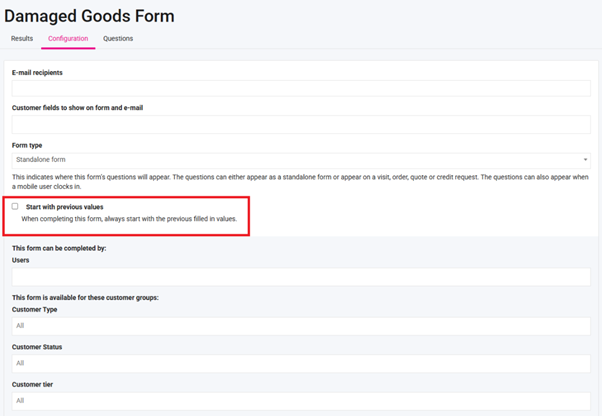The image size is (602, 416).
Task: Expand the Customer Status selector
Action: 300,363
